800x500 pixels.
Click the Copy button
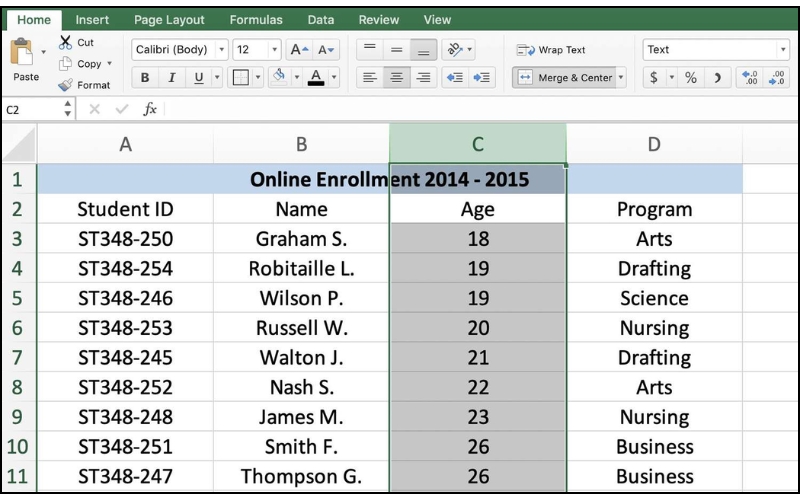(x=86, y=64)
